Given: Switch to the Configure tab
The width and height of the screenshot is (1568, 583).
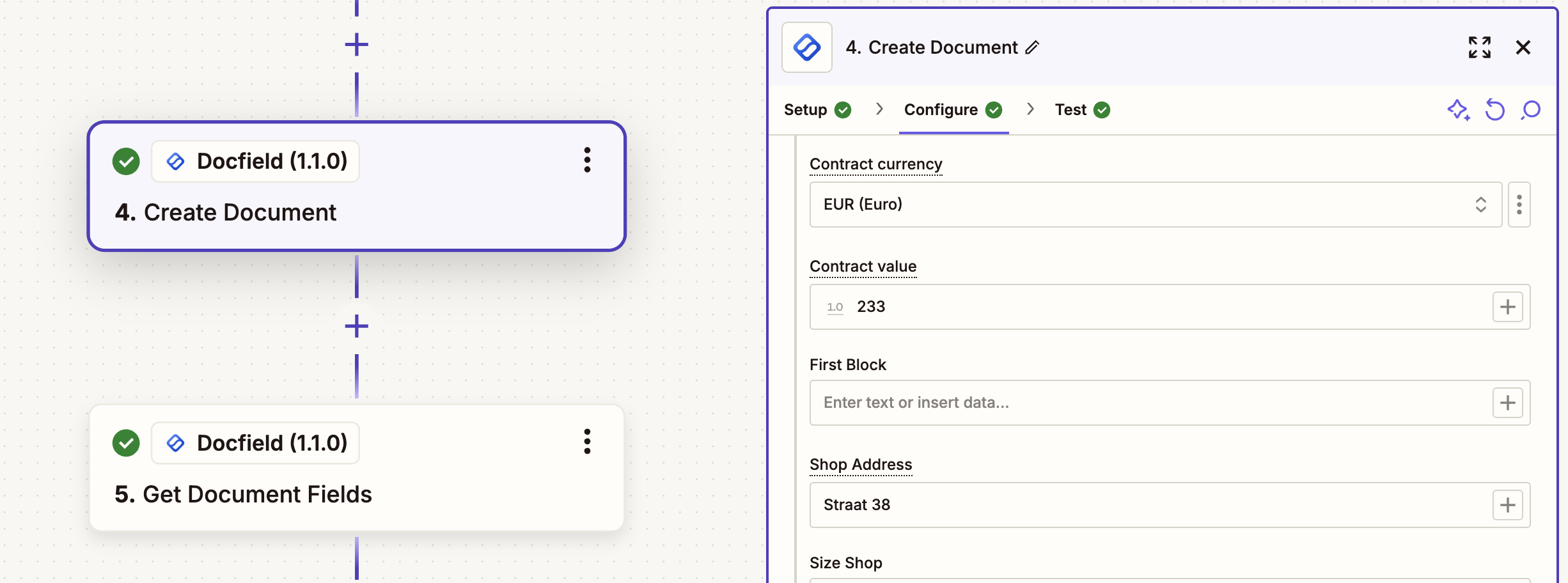Looking at the screenshot, I should coord(953,110).
